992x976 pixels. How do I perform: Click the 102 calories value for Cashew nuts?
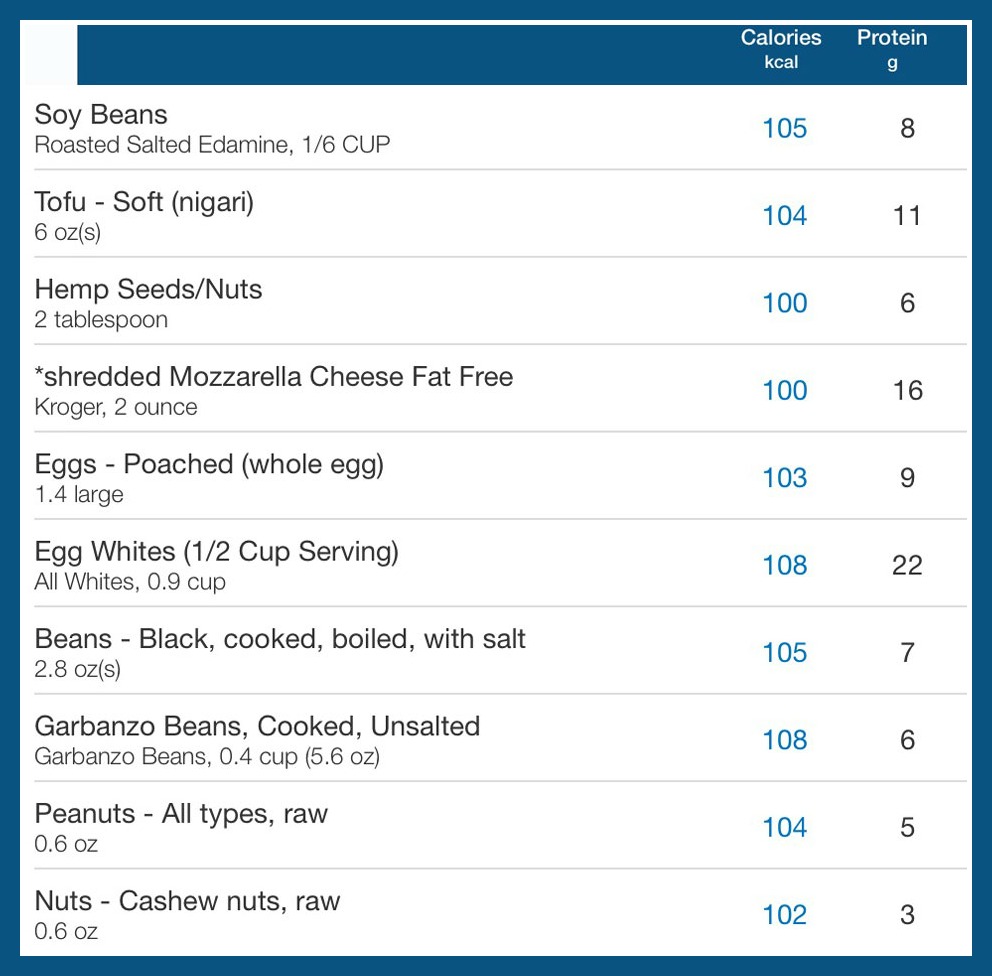(x=784, y=915)
